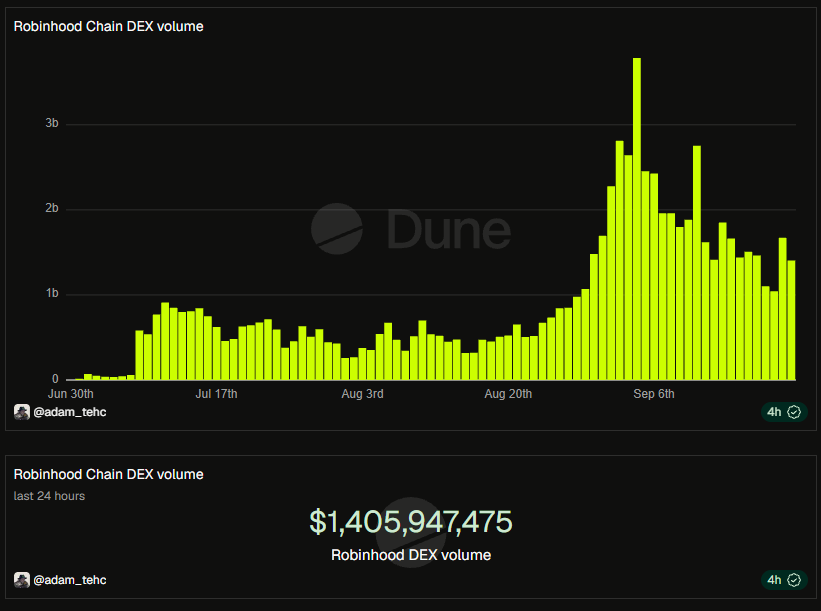Click the 0 y-axis label
This screenshot has height=611, width=821.
[x=55, y=379]
